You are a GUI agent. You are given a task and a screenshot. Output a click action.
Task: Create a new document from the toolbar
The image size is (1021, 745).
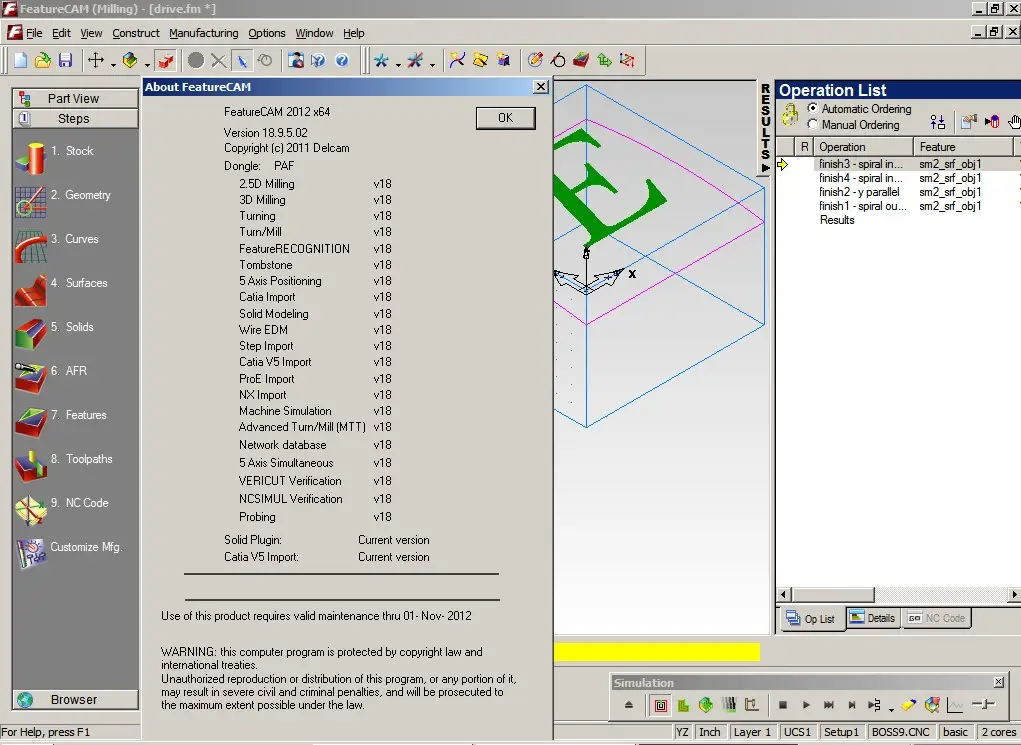coord(20,61)
